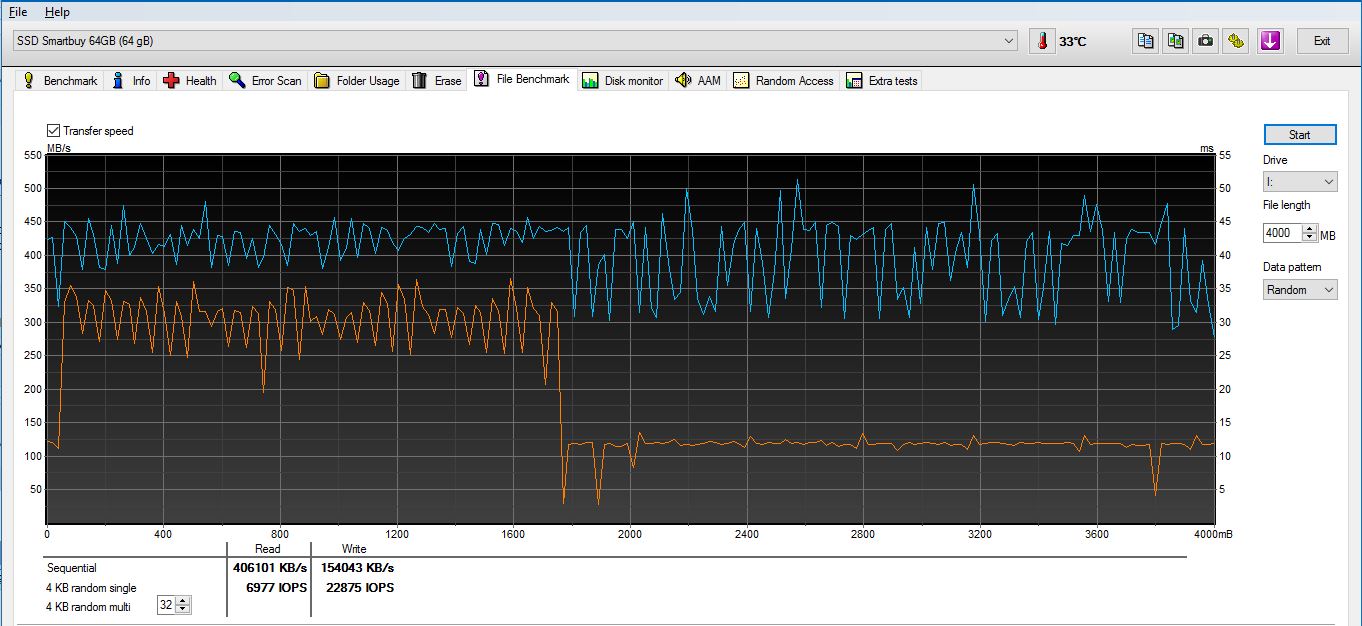Switch to the Random Access tab

pyautogui.click(x=783, y=81)
